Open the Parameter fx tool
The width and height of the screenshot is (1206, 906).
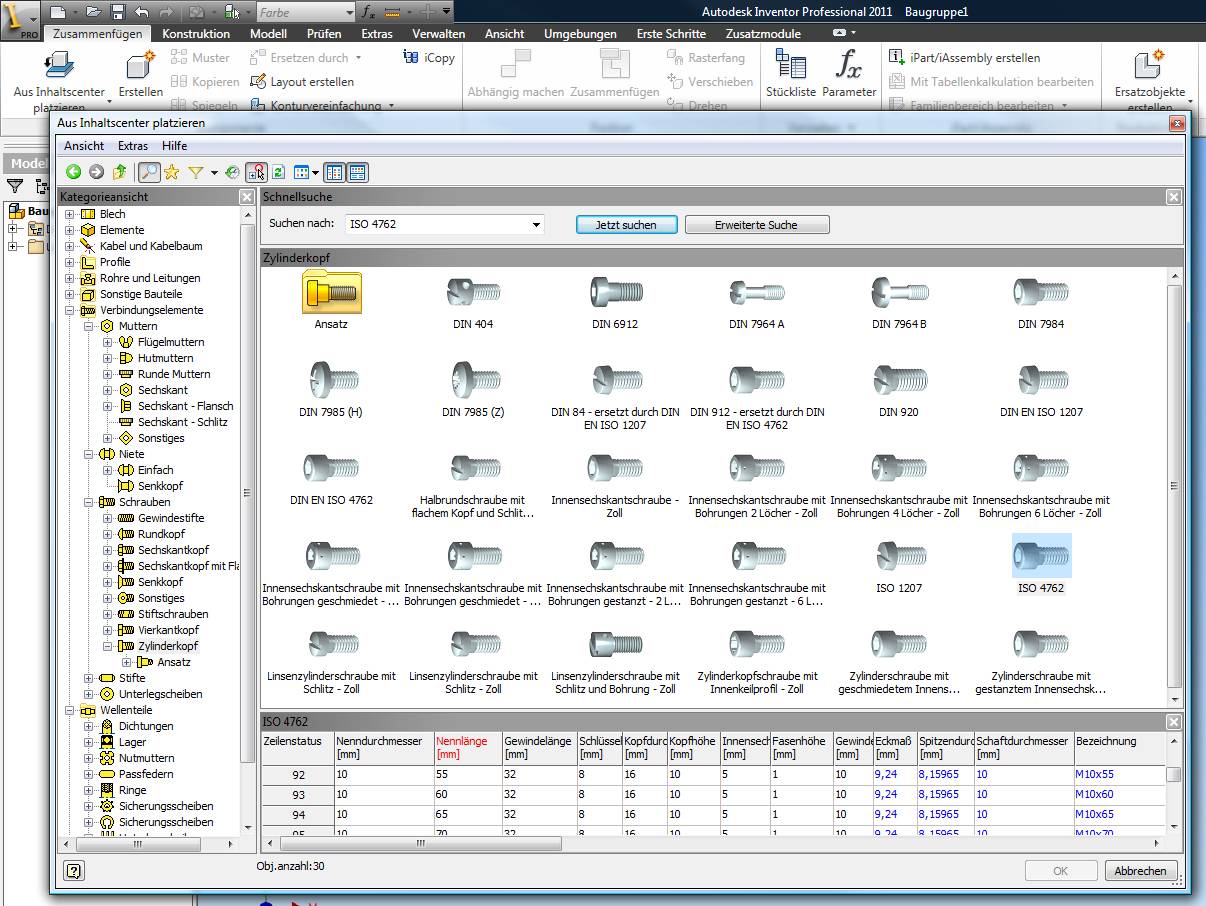849,73
